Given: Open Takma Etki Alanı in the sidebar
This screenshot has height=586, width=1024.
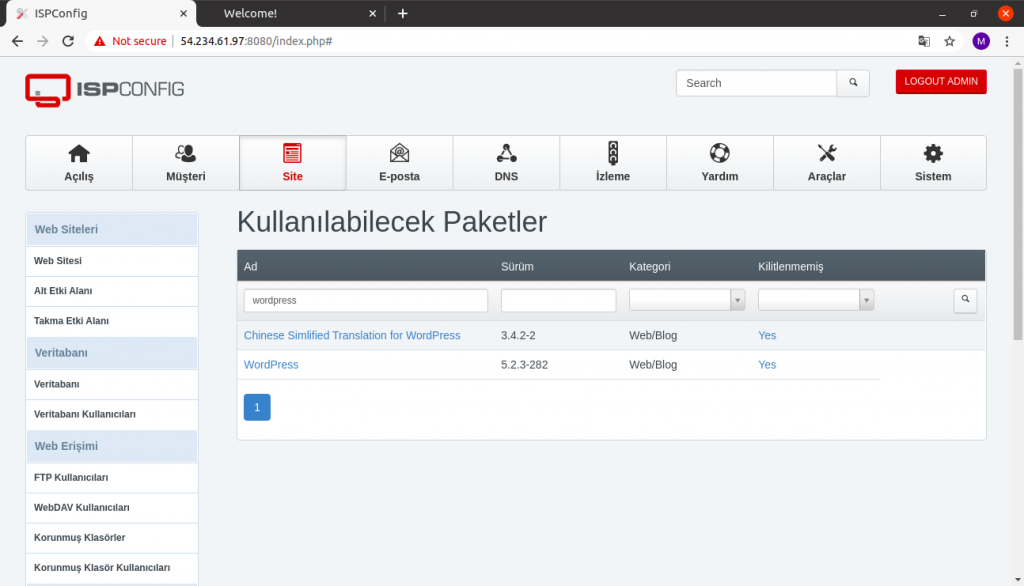Looking at the screenshot, I should 112,321.
